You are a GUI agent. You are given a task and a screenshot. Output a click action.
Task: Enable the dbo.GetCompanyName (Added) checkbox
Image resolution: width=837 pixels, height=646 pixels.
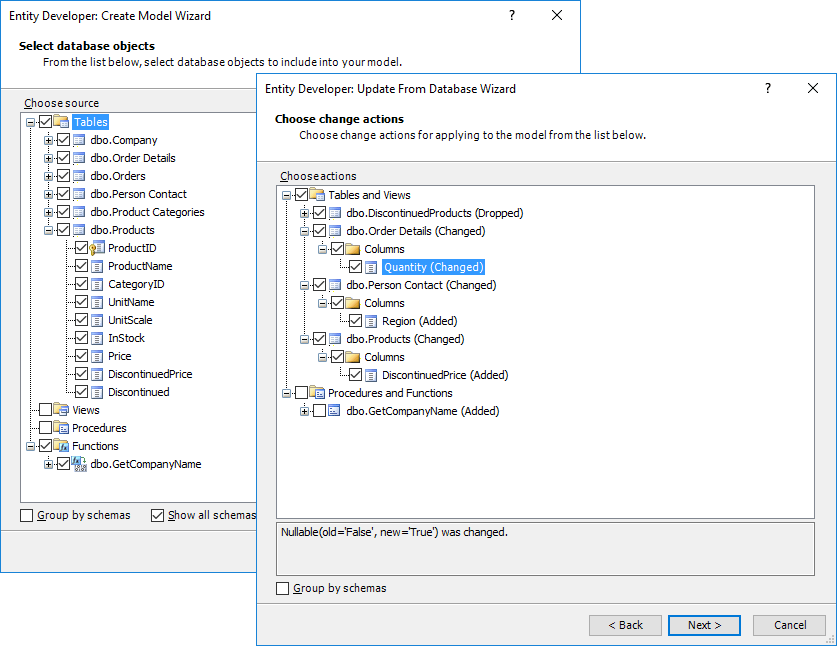319,411
